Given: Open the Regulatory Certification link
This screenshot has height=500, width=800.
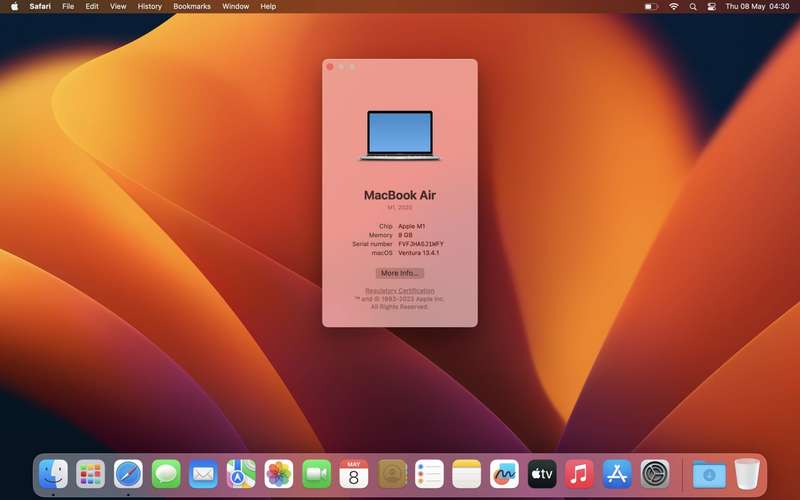Looking at the screenshot, I should tap(399, 291).
